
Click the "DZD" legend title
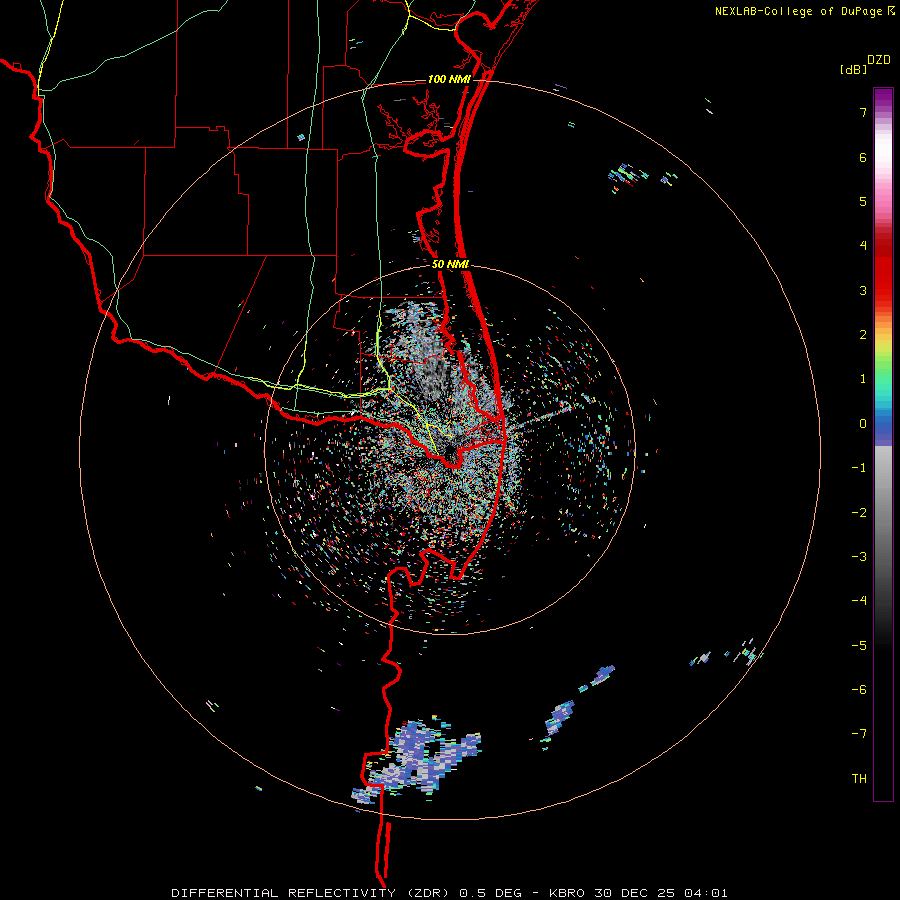(879, 60)
